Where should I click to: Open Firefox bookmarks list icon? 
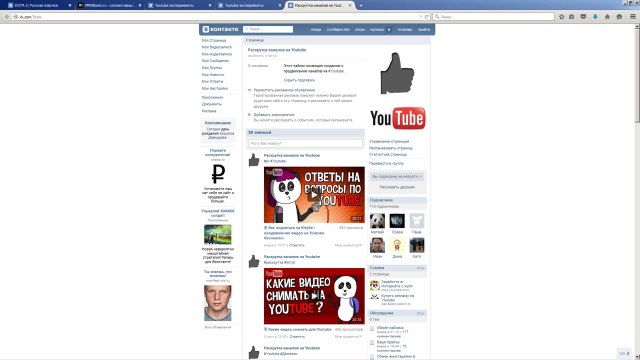coord(571,17)
